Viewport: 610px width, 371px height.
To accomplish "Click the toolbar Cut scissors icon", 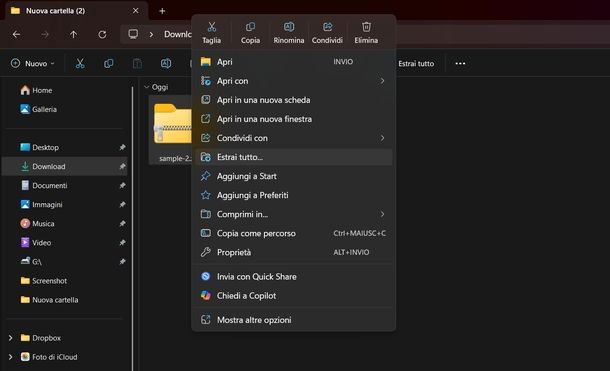I will tap(80, 63).
